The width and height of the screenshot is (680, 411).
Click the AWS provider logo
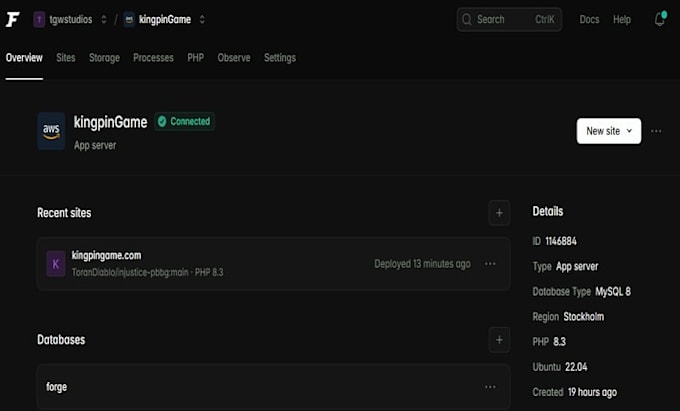[51, 131]
